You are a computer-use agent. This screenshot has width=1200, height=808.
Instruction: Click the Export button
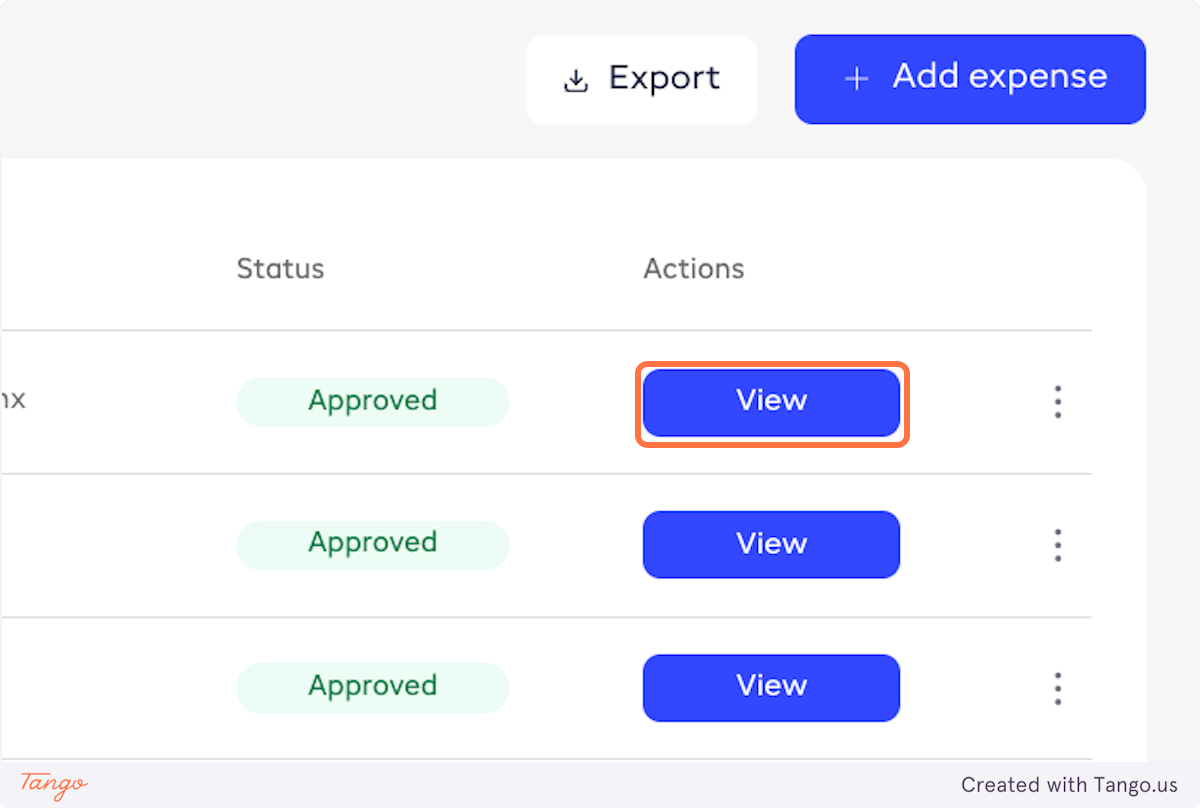click(x=642, y=80)
